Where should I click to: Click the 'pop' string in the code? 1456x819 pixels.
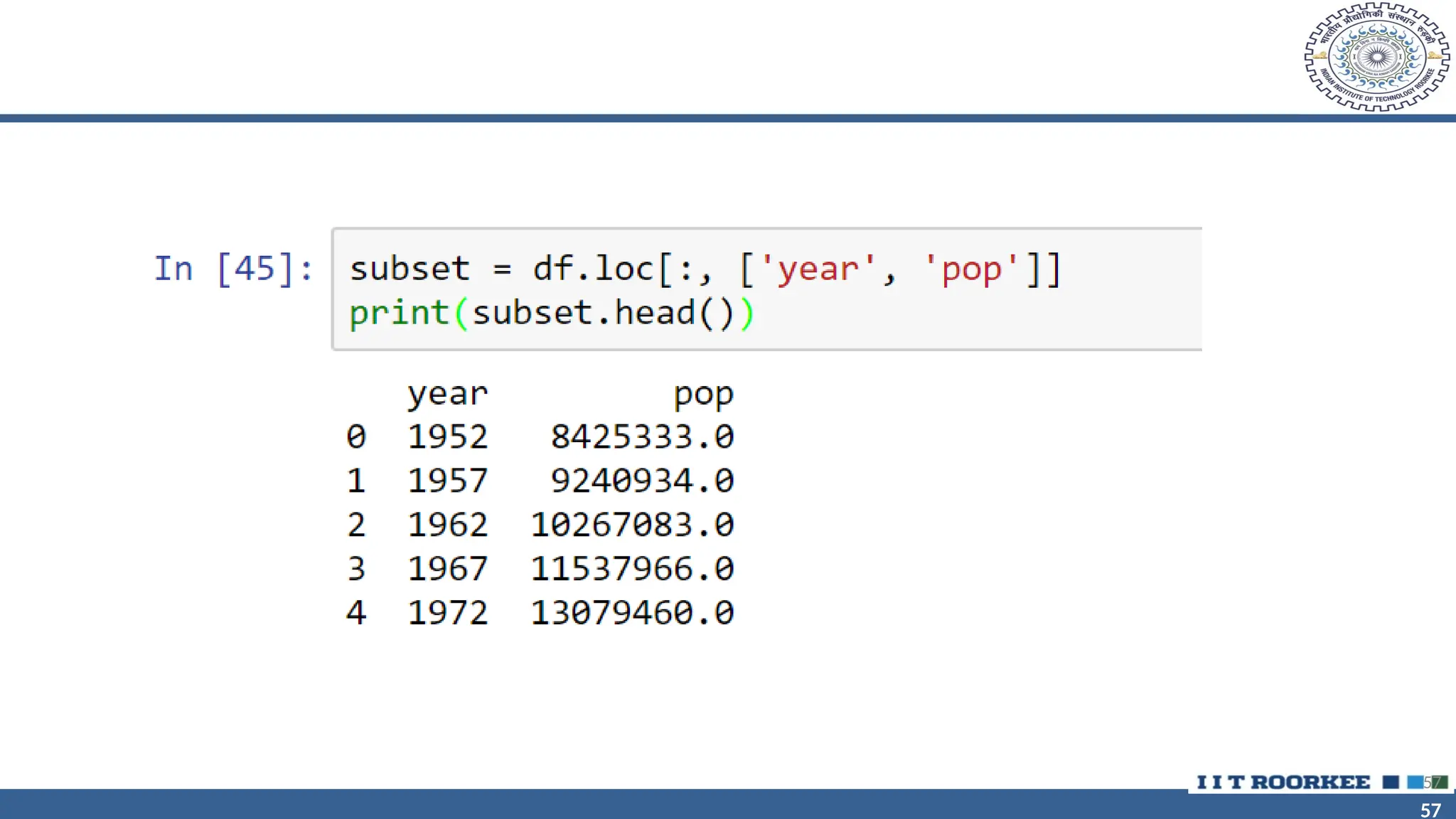971,269
